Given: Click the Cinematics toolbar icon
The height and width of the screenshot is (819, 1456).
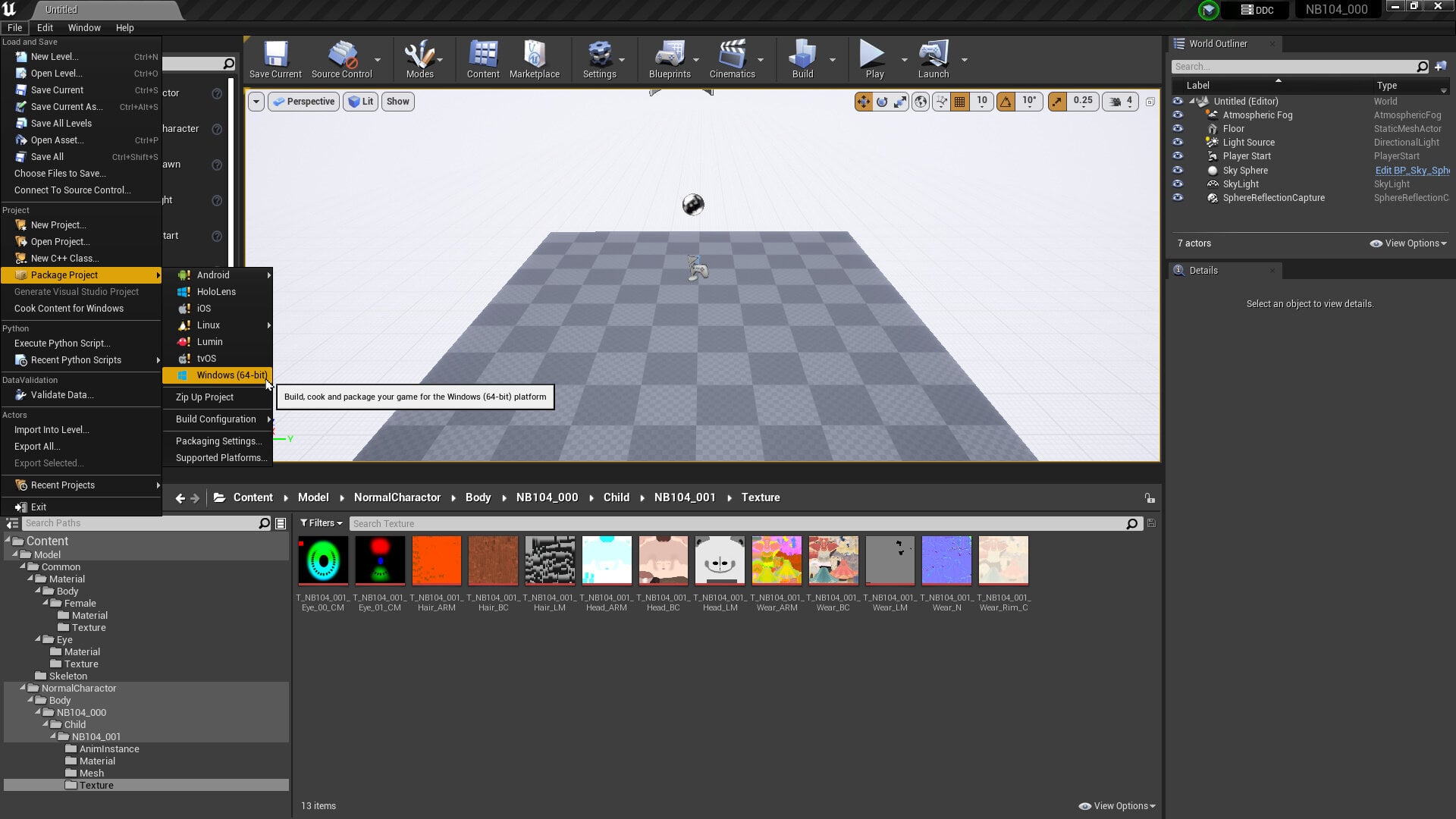Looking at the screenshot, I should click(x=732, y=59).
